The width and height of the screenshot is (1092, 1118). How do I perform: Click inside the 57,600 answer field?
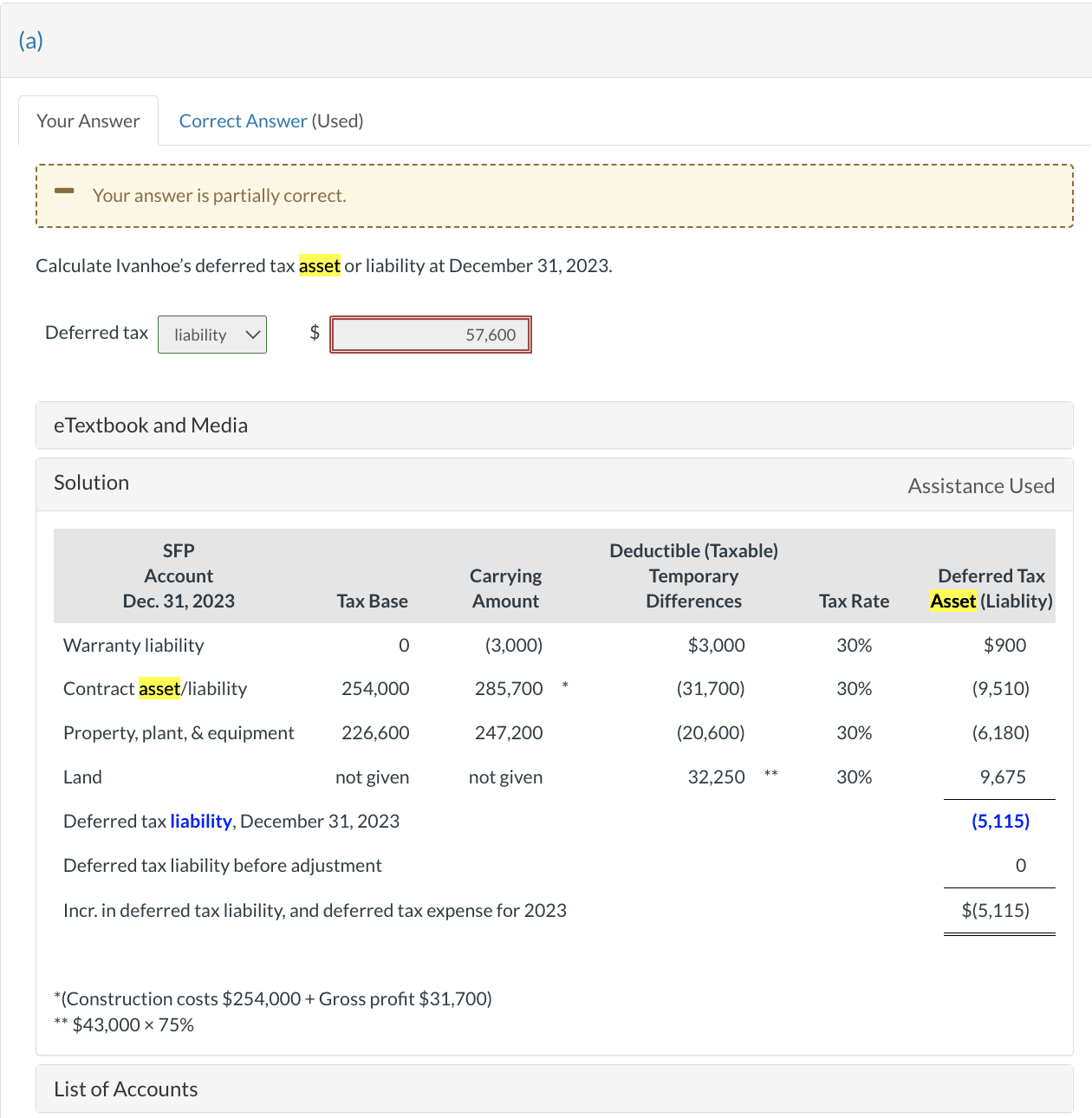click(430, 334)
